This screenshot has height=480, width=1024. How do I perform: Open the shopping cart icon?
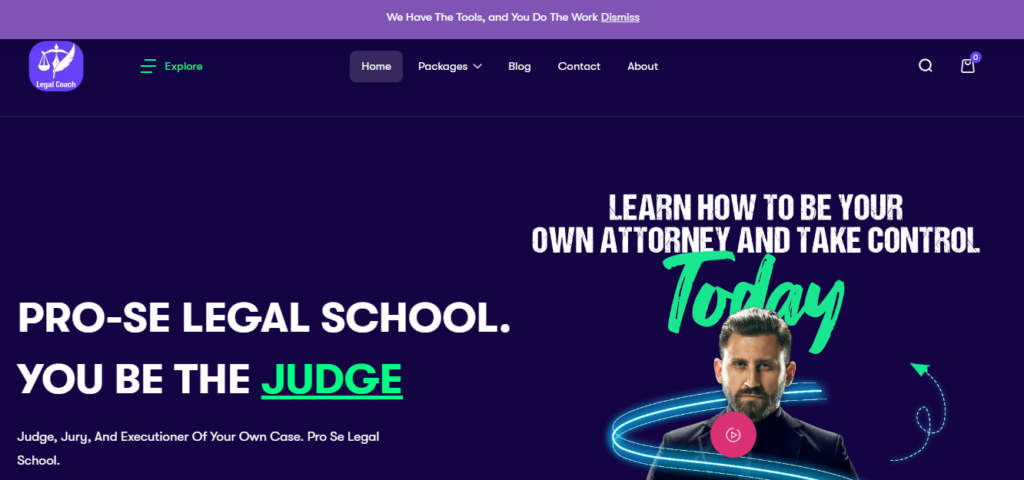968,66
